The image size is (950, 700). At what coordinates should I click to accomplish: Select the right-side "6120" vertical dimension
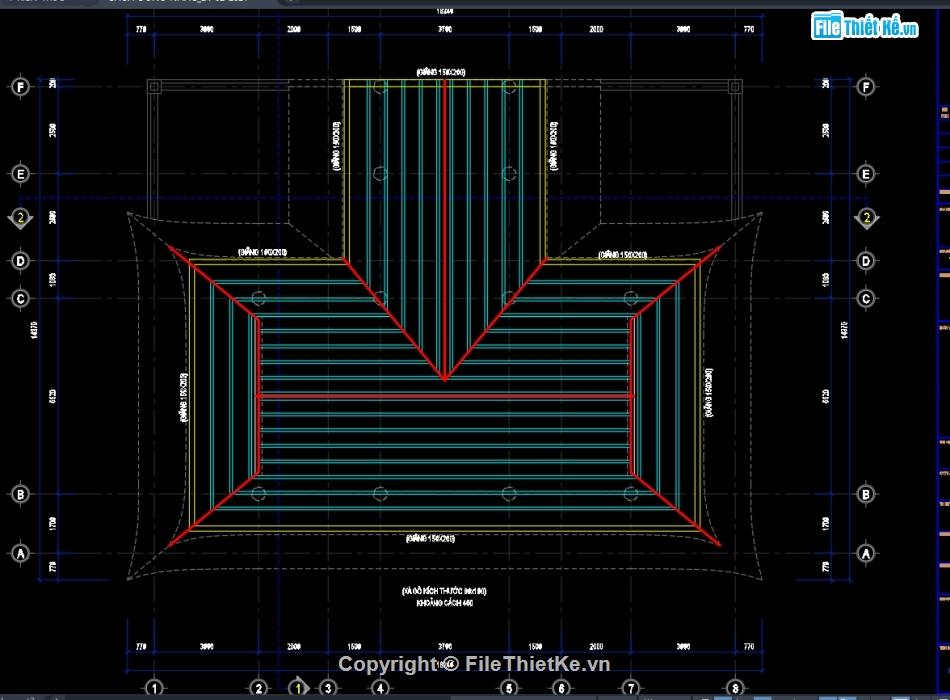(x=825, y=396)
